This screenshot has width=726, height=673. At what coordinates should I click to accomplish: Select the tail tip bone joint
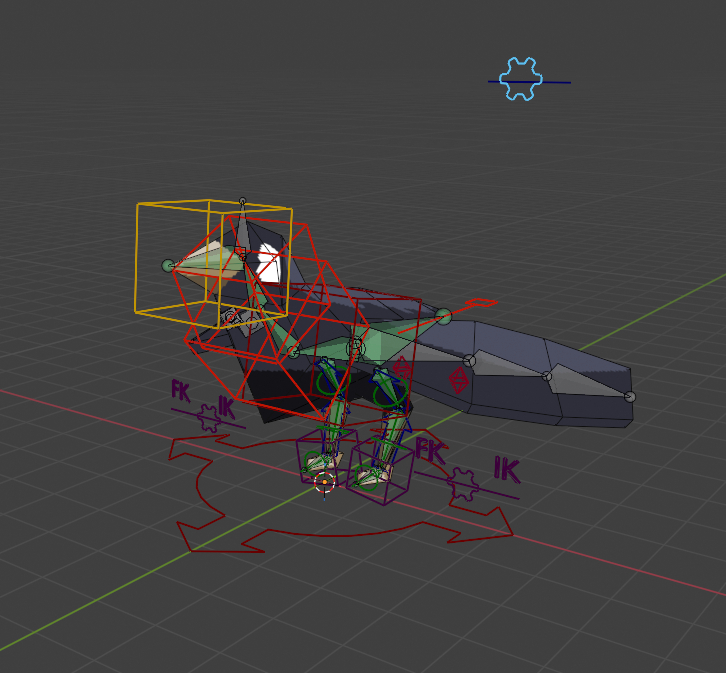(x=629, y=397)
